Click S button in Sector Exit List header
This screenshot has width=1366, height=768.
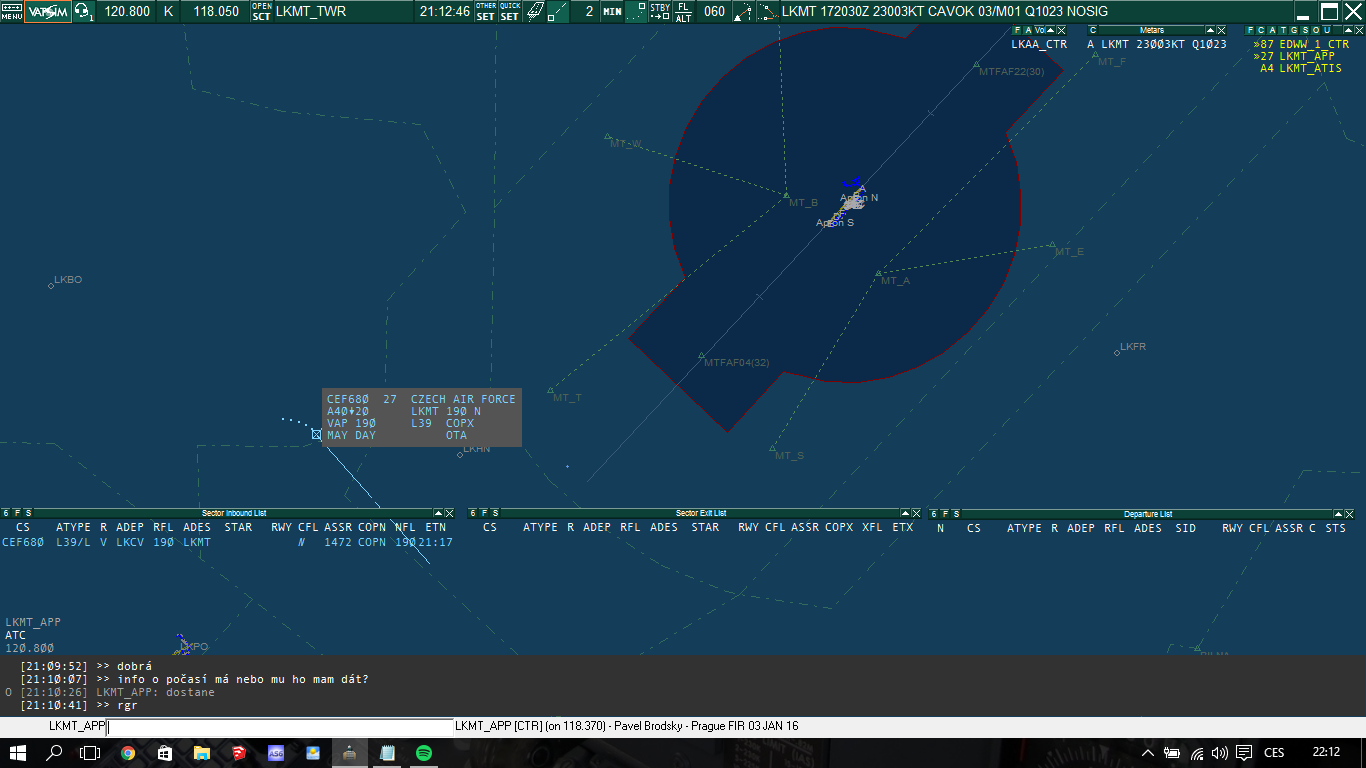coord(495,513)
